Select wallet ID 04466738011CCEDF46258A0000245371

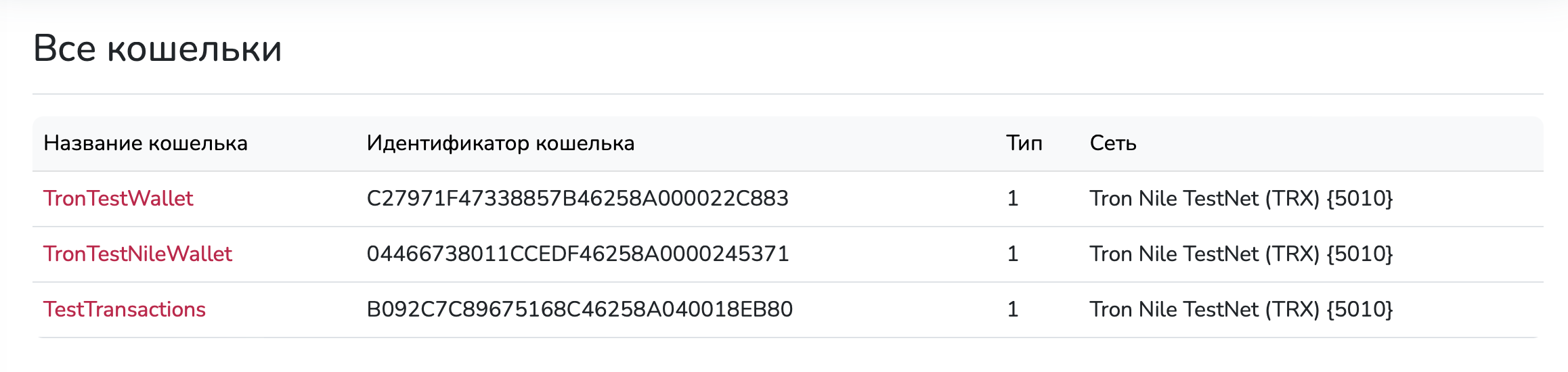click(x=578, y=254)
